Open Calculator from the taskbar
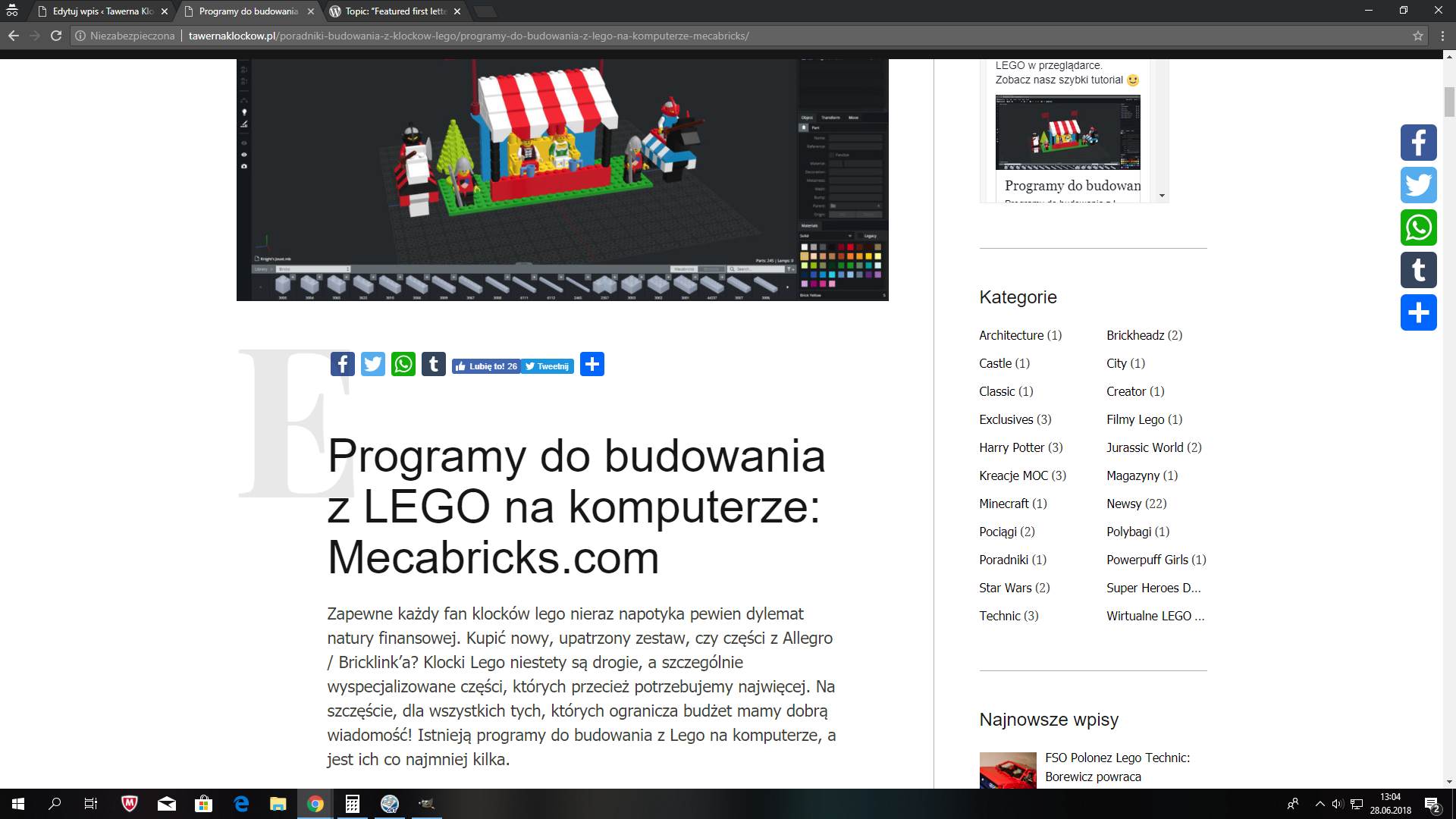This screenshot has width=1456, height=819. coord(353,804)
